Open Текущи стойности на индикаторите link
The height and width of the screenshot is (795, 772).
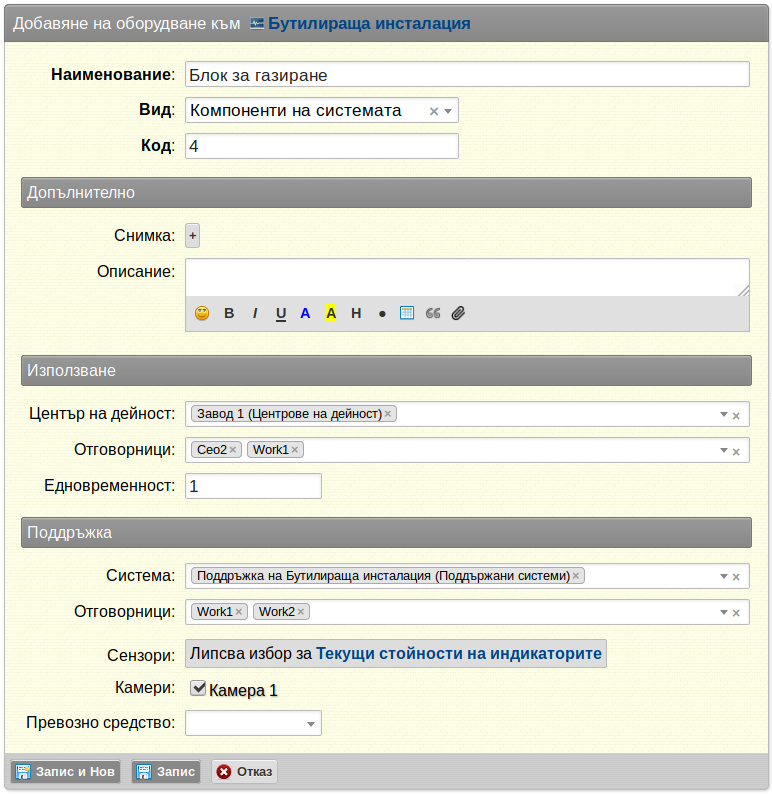click(459, 654)
